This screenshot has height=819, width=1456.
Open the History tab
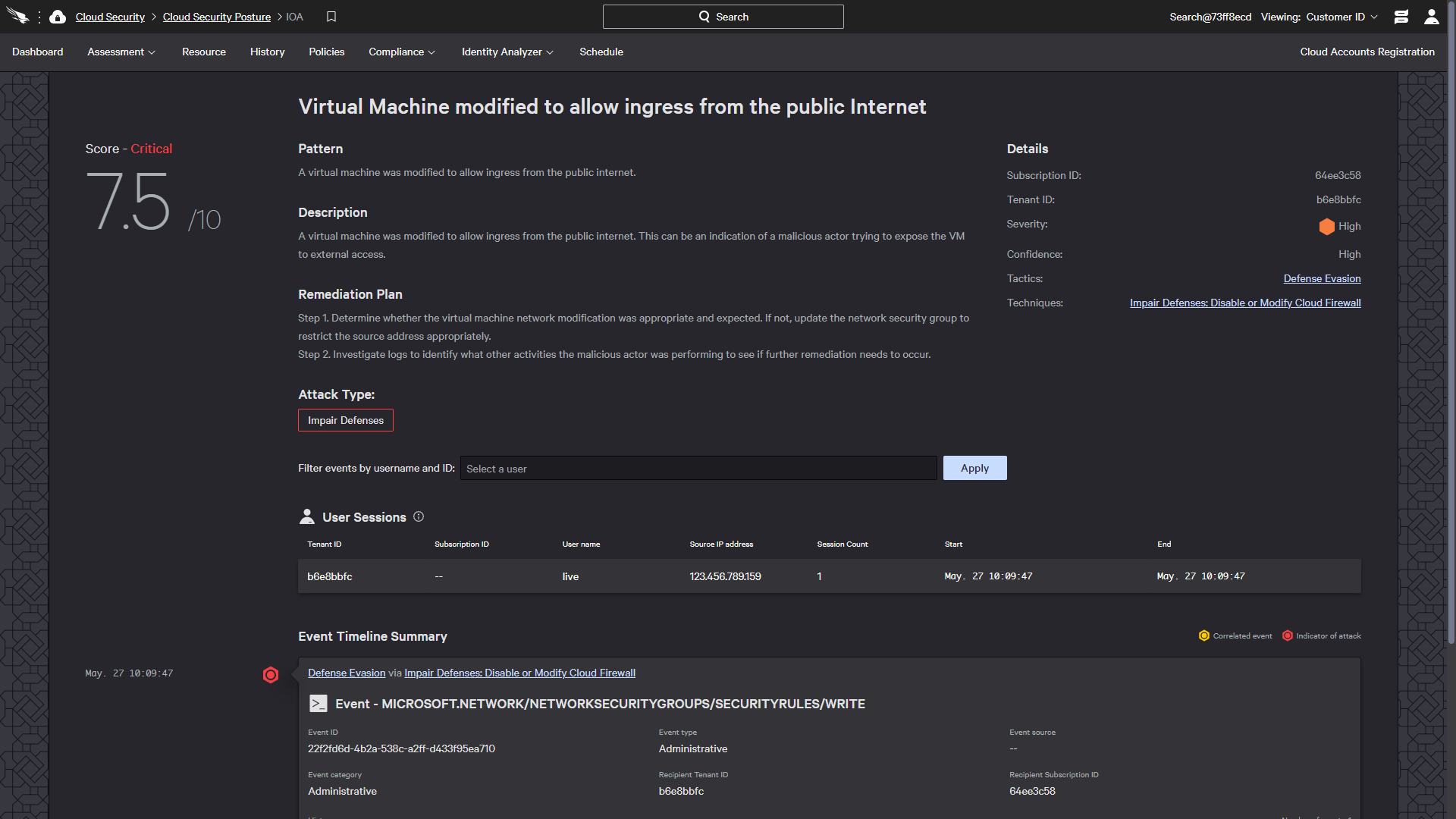click(x=268, y=52)
